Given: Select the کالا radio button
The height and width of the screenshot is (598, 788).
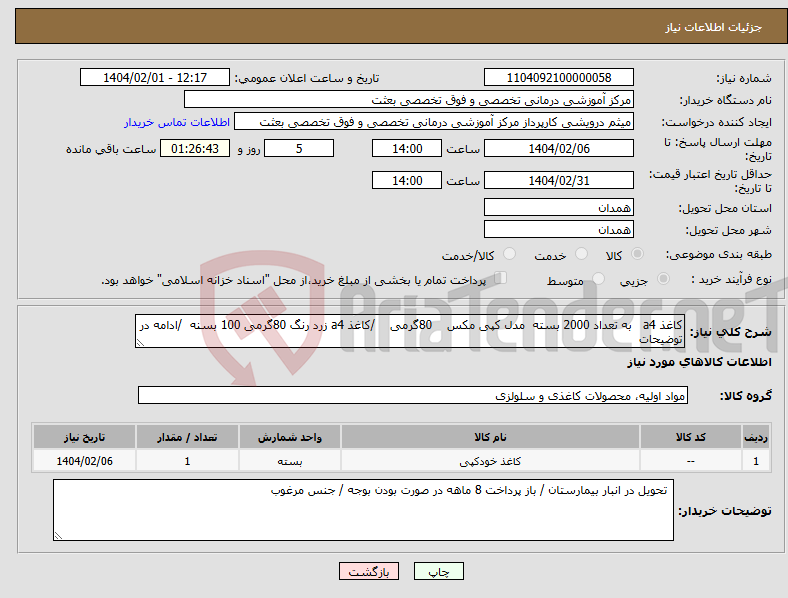Looking at the screenshot, I should (637, 254).
